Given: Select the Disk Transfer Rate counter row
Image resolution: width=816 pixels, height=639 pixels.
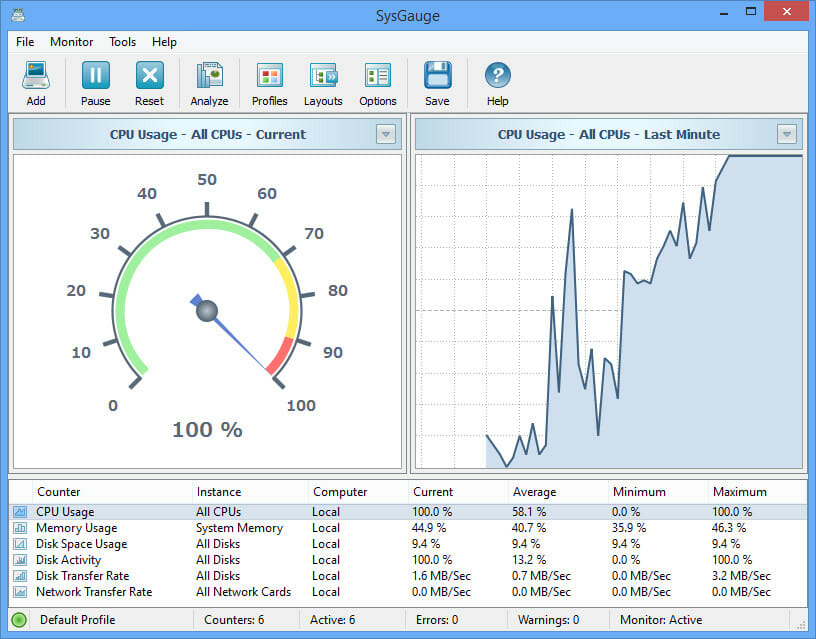Looking at the screenshot, I should click(408, 576).
